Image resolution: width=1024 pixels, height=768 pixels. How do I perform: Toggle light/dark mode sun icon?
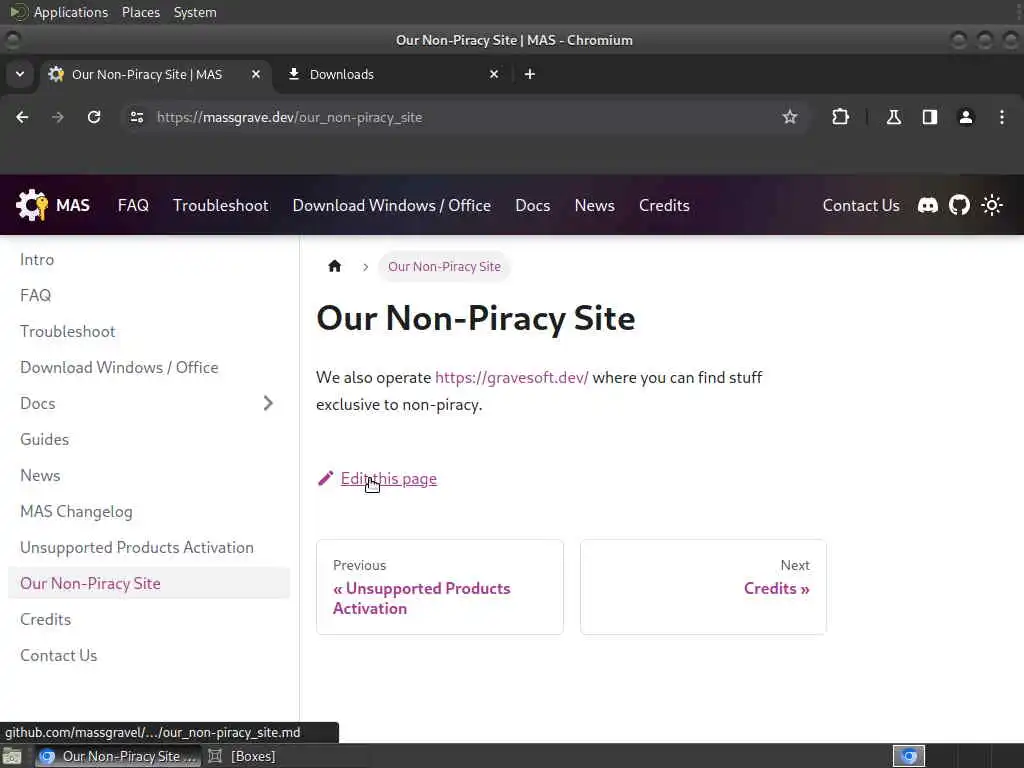point(992,206)
